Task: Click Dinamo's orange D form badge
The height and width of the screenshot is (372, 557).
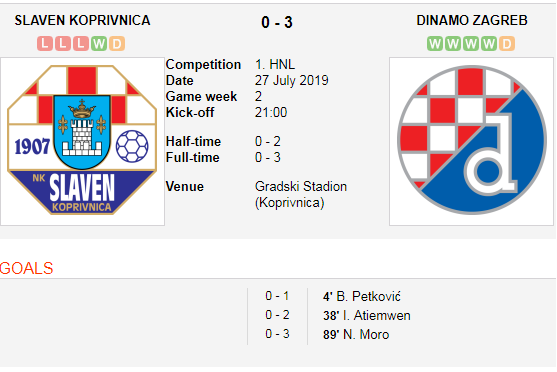Action: (x=507, y=44)
